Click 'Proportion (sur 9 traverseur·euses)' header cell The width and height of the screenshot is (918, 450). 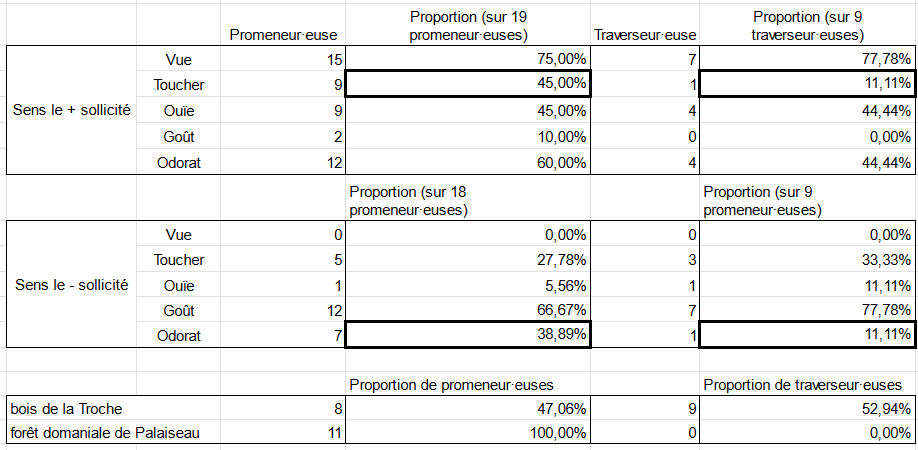pos(808,25)
